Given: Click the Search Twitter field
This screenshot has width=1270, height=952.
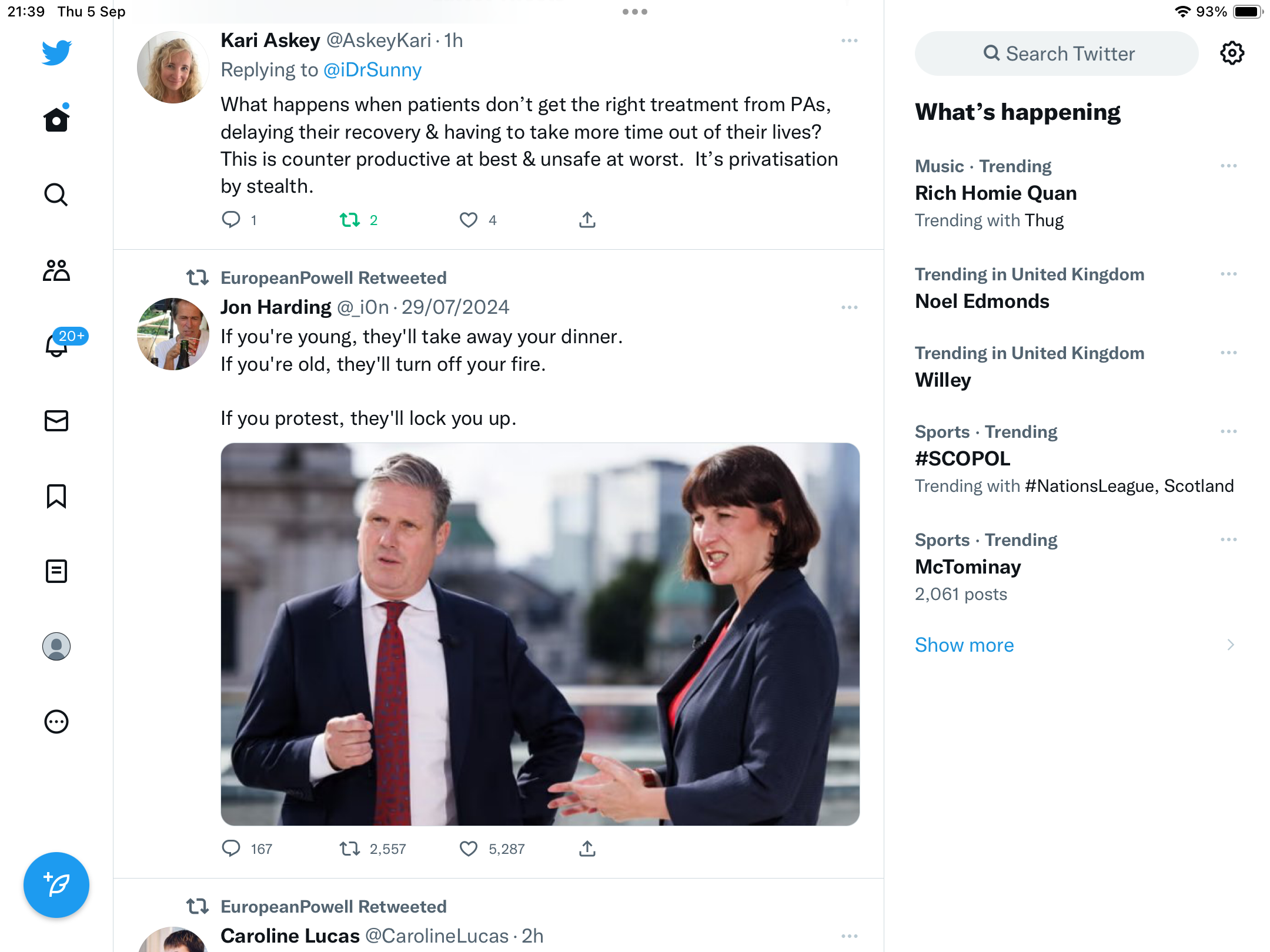Looking at the screenshot, I should click(1057, 53).
